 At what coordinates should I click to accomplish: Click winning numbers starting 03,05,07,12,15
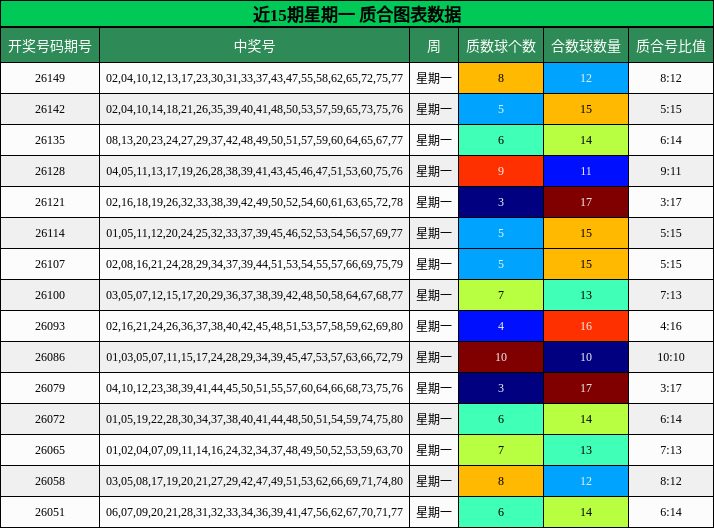(255, 294)
